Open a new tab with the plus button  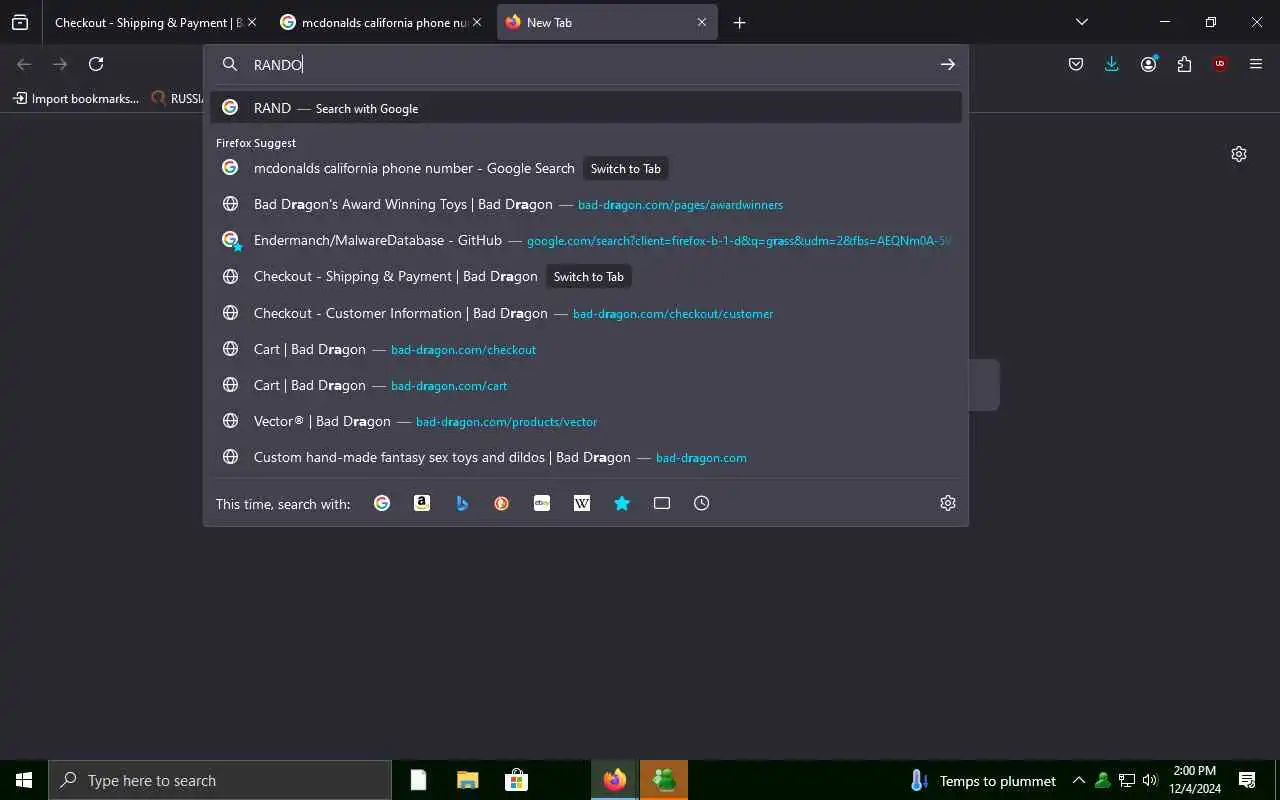click(x=739, y=22)
